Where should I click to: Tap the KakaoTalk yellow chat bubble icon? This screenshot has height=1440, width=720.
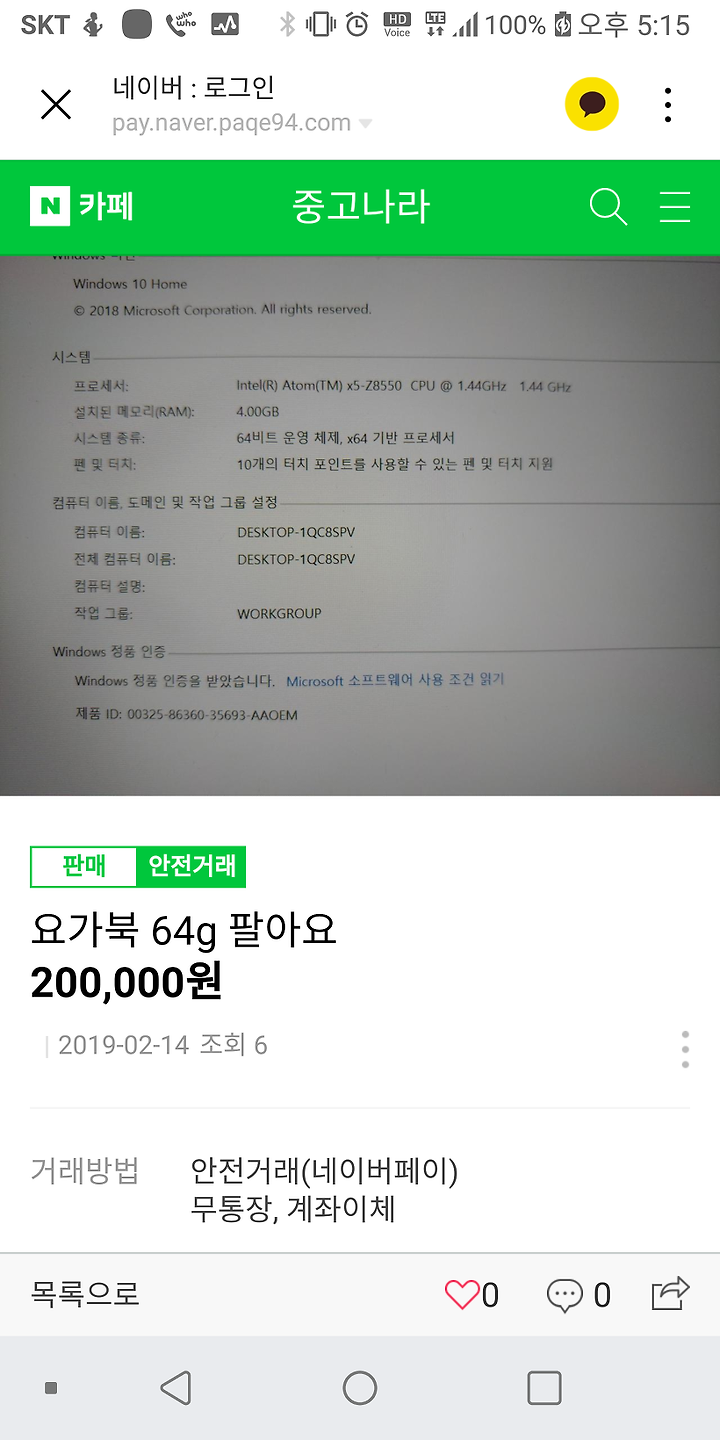592,104
